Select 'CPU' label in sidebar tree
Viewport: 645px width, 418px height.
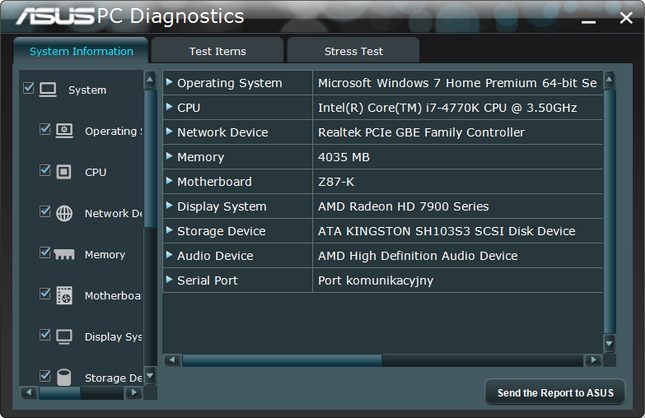tap(95, 172)
